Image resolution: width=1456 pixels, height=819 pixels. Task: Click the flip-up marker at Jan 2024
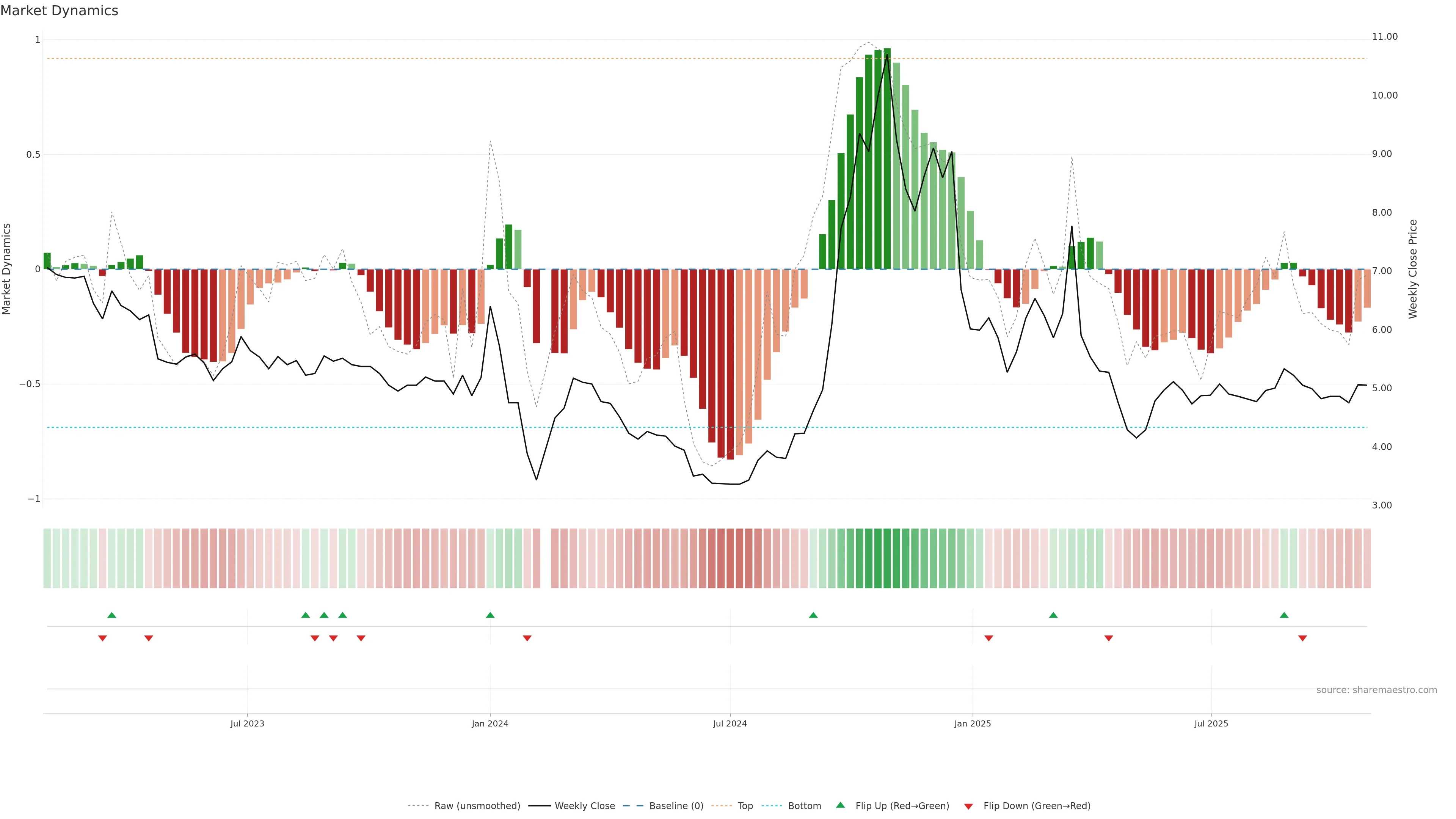point(490,615)
